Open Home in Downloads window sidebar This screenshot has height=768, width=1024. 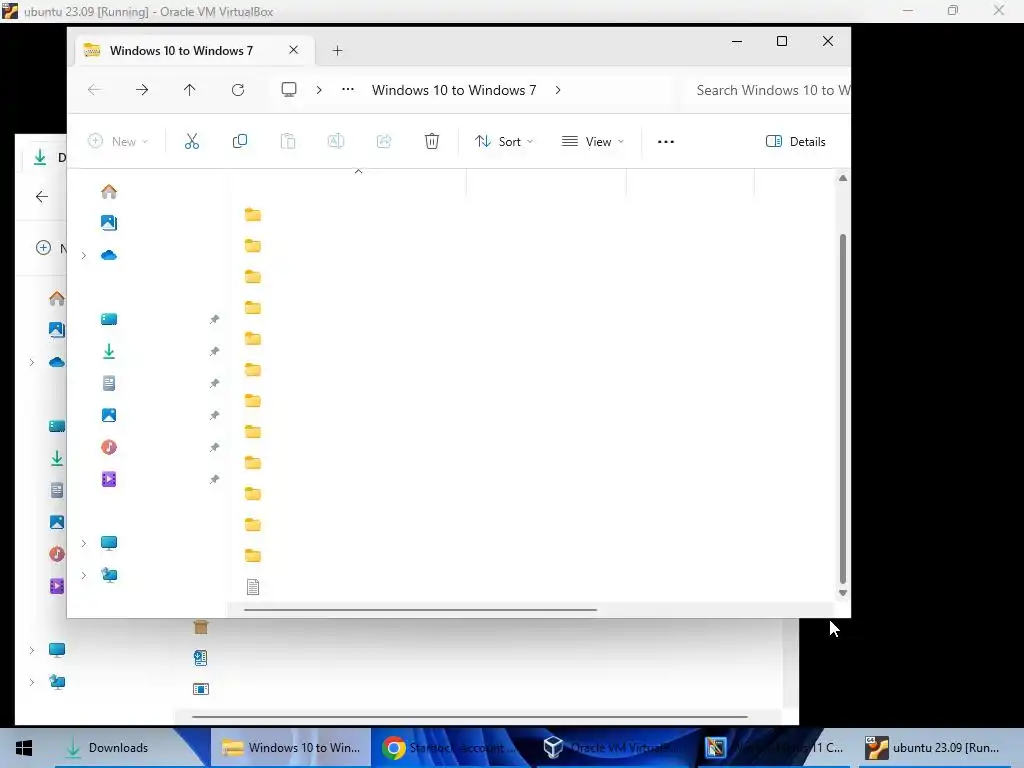(x=57, y=298)
